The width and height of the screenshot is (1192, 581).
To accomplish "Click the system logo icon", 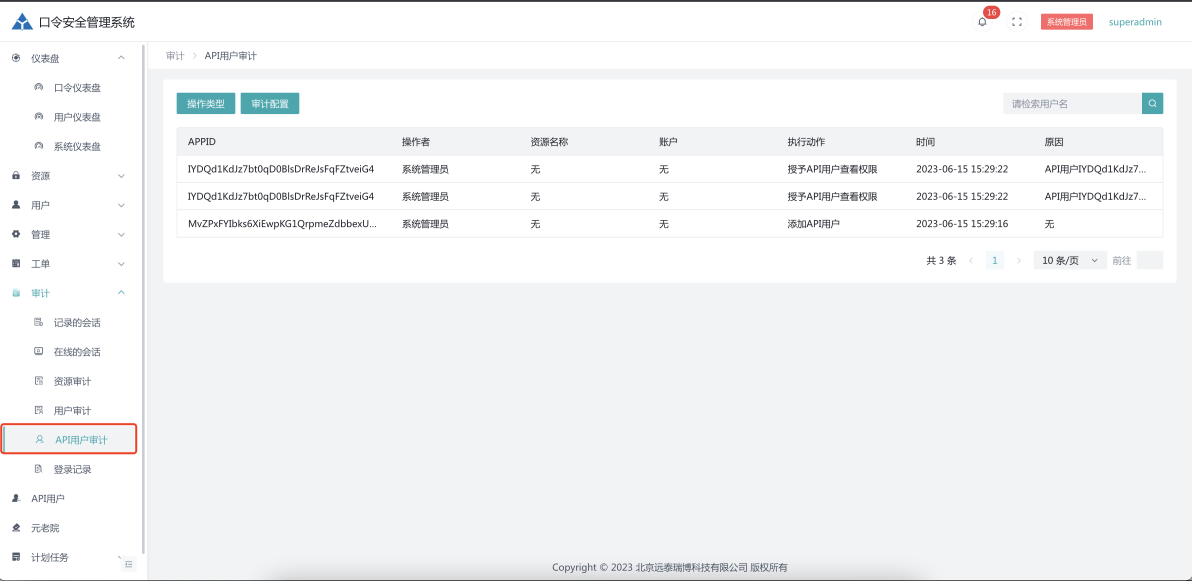I will tap(22, 22).
